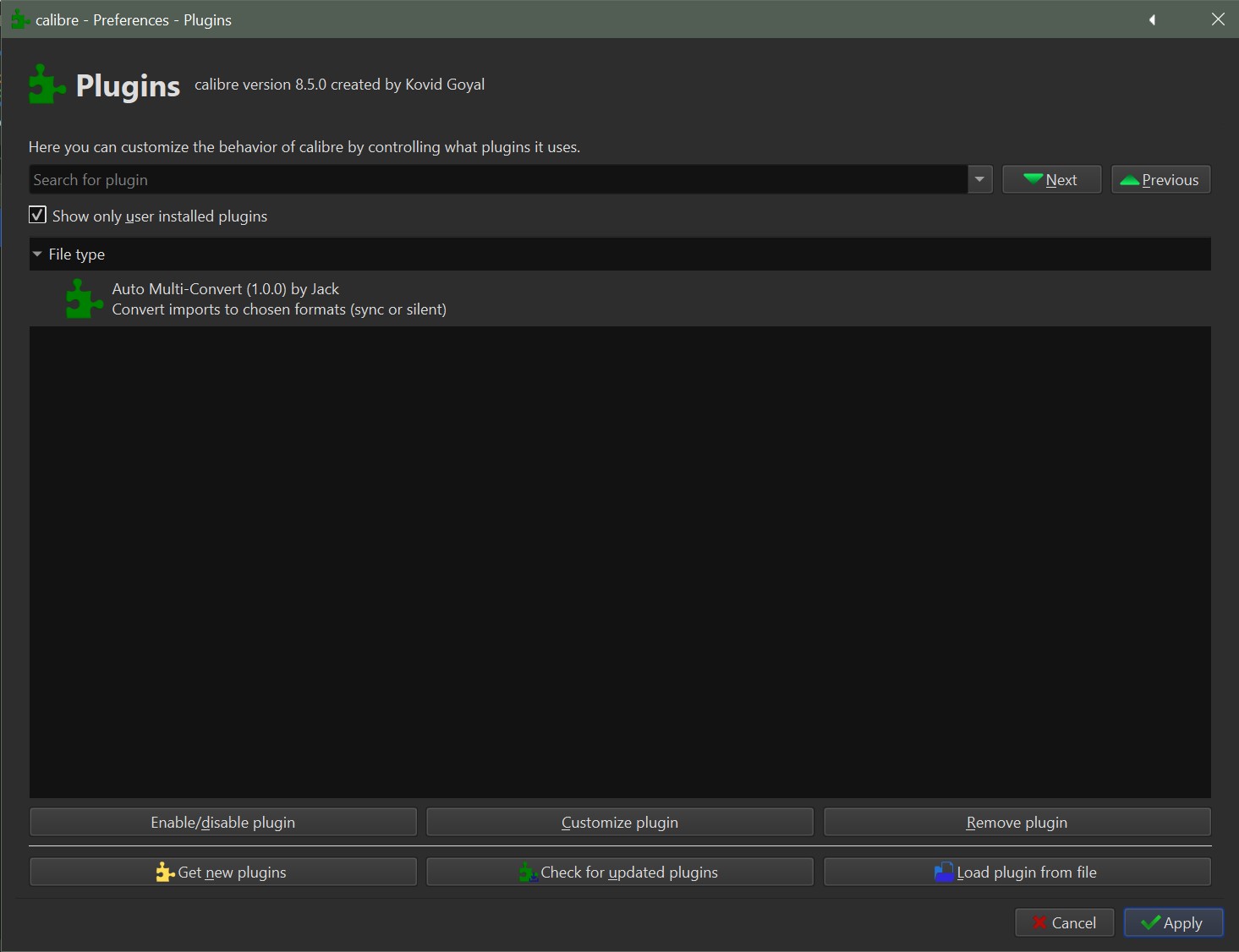Image resolution: width=1239 pixels, height=952 pixels.
Task: Open Customize plugin dialog
Action: [x=620, y=822]
